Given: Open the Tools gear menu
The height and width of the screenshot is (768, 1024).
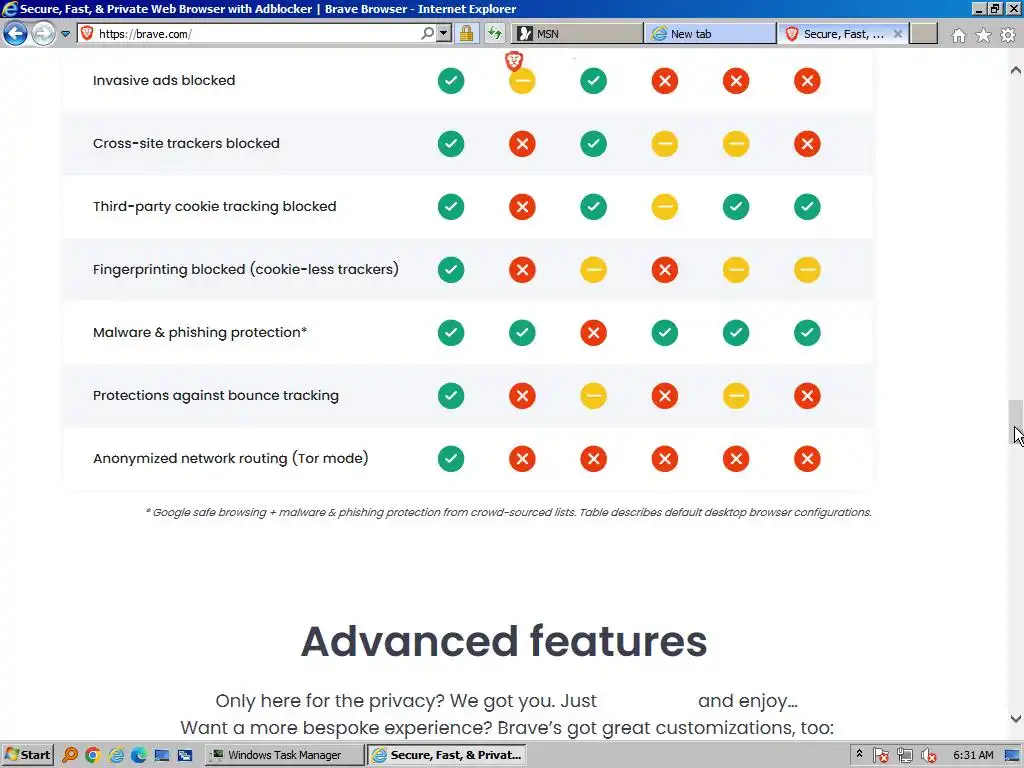Looking at the screenshot, I should point(1008,35).
